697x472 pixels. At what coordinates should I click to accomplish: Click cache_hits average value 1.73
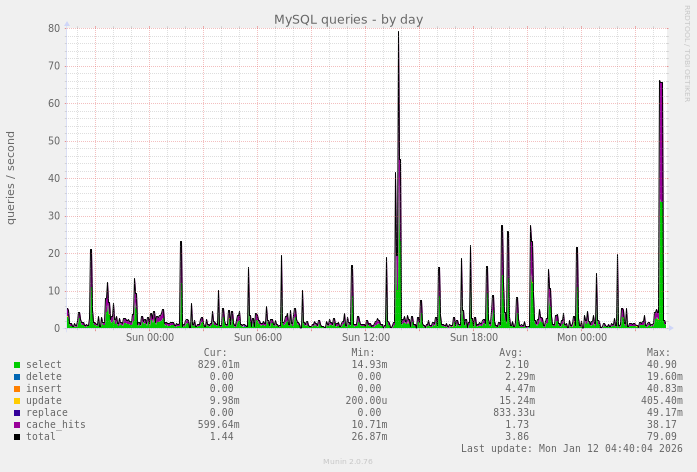[x=517, y=424]
